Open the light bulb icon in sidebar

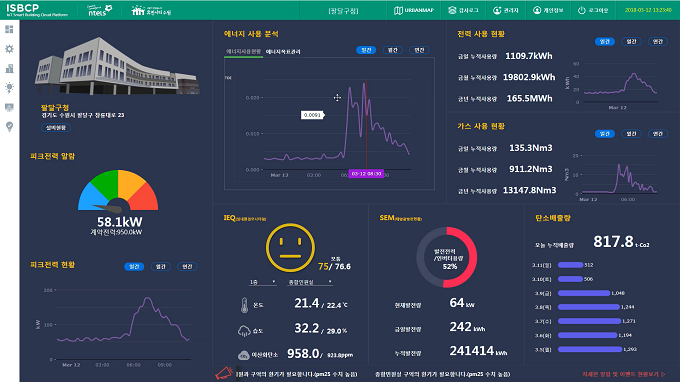click(9, 88)
